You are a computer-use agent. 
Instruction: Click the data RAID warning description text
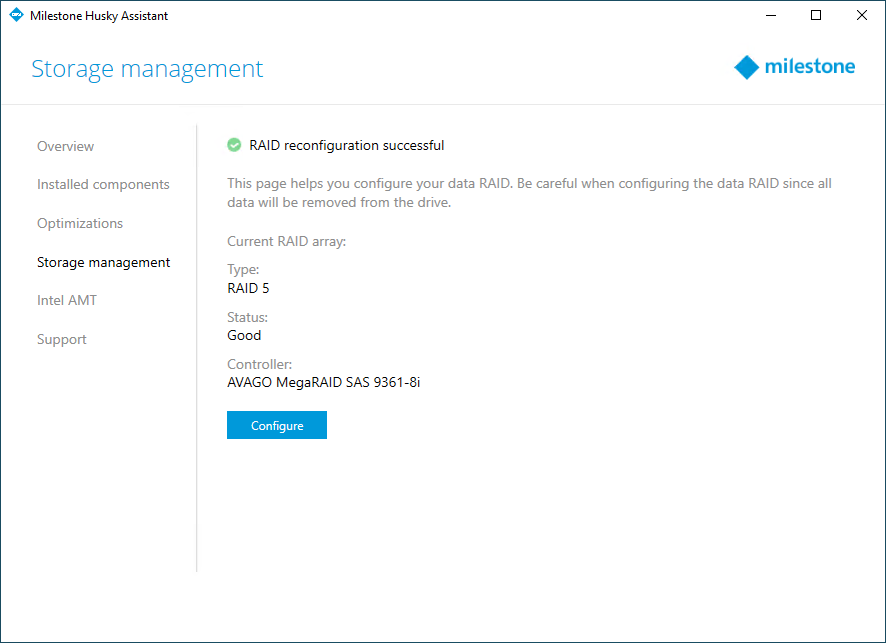529,193
